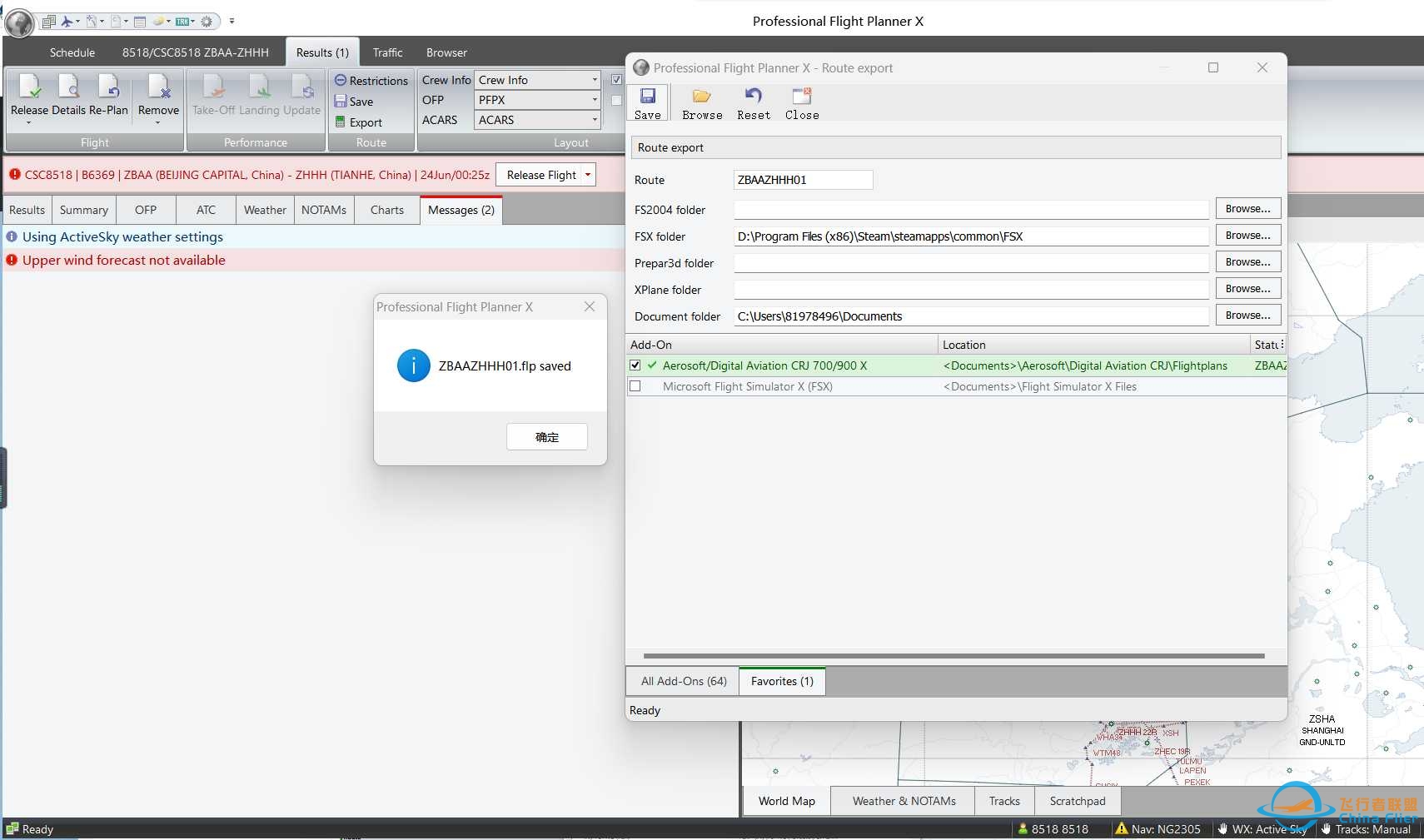
Task: Click Nav: NG2305 warning in status bar
Action: 1158,829
